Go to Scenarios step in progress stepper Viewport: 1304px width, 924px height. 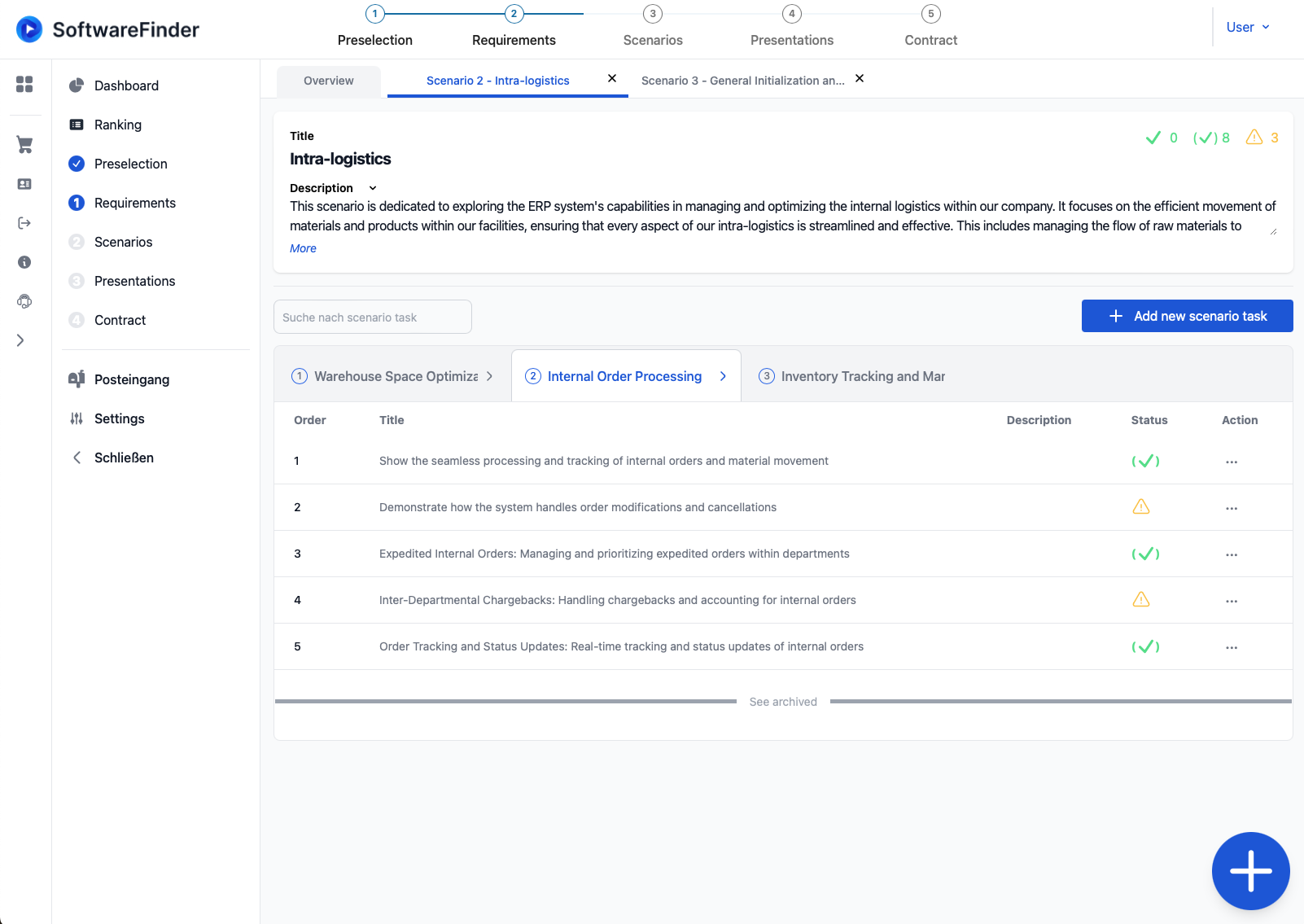[x=653, y=27]
